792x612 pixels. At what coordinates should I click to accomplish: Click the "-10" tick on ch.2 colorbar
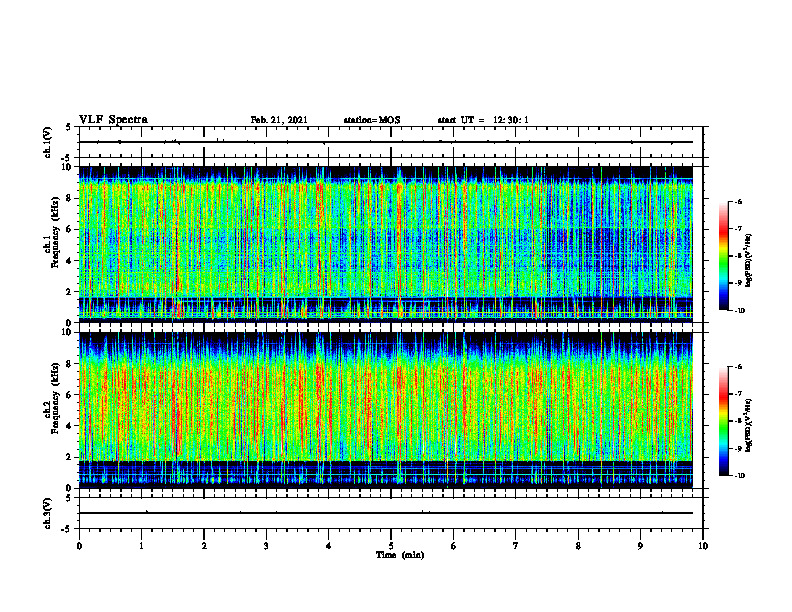740,476
